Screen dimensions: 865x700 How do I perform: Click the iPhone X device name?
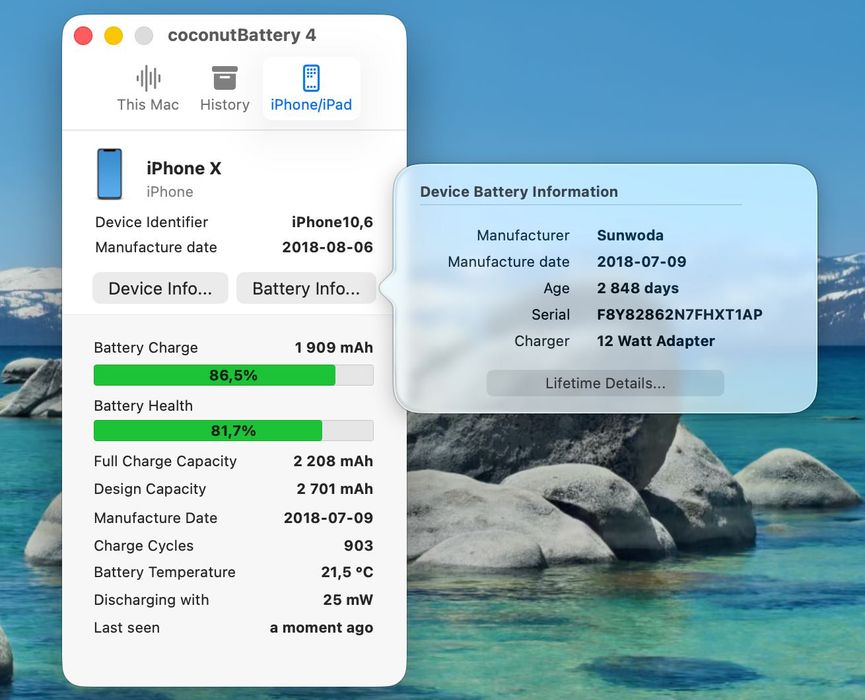tap(184, 168)
